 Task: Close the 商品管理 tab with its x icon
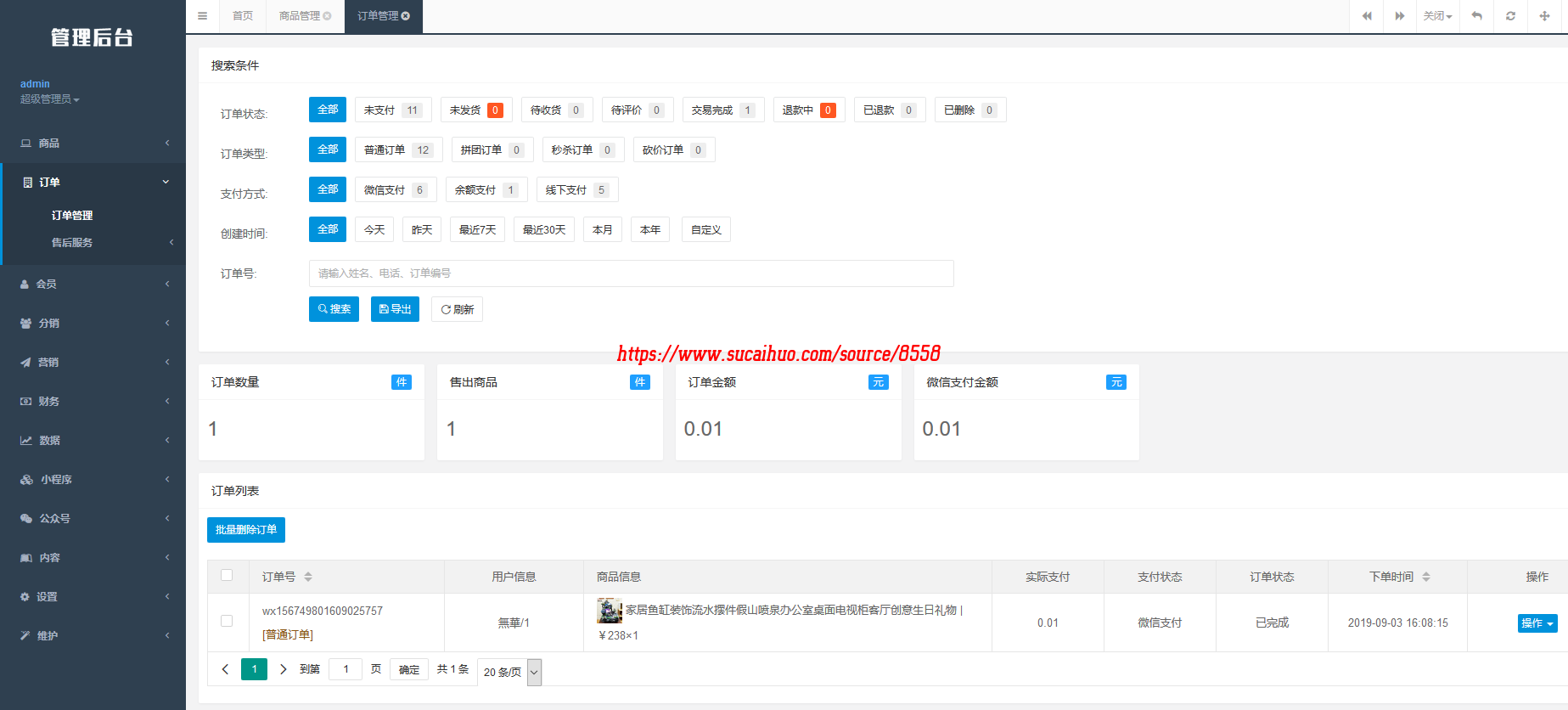(x=327, y=16)
